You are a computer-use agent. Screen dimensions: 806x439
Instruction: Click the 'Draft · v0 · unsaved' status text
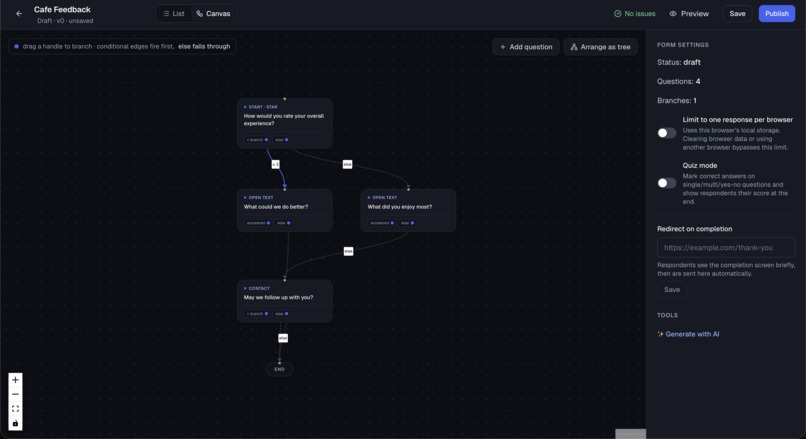click(x=65, y=21)
